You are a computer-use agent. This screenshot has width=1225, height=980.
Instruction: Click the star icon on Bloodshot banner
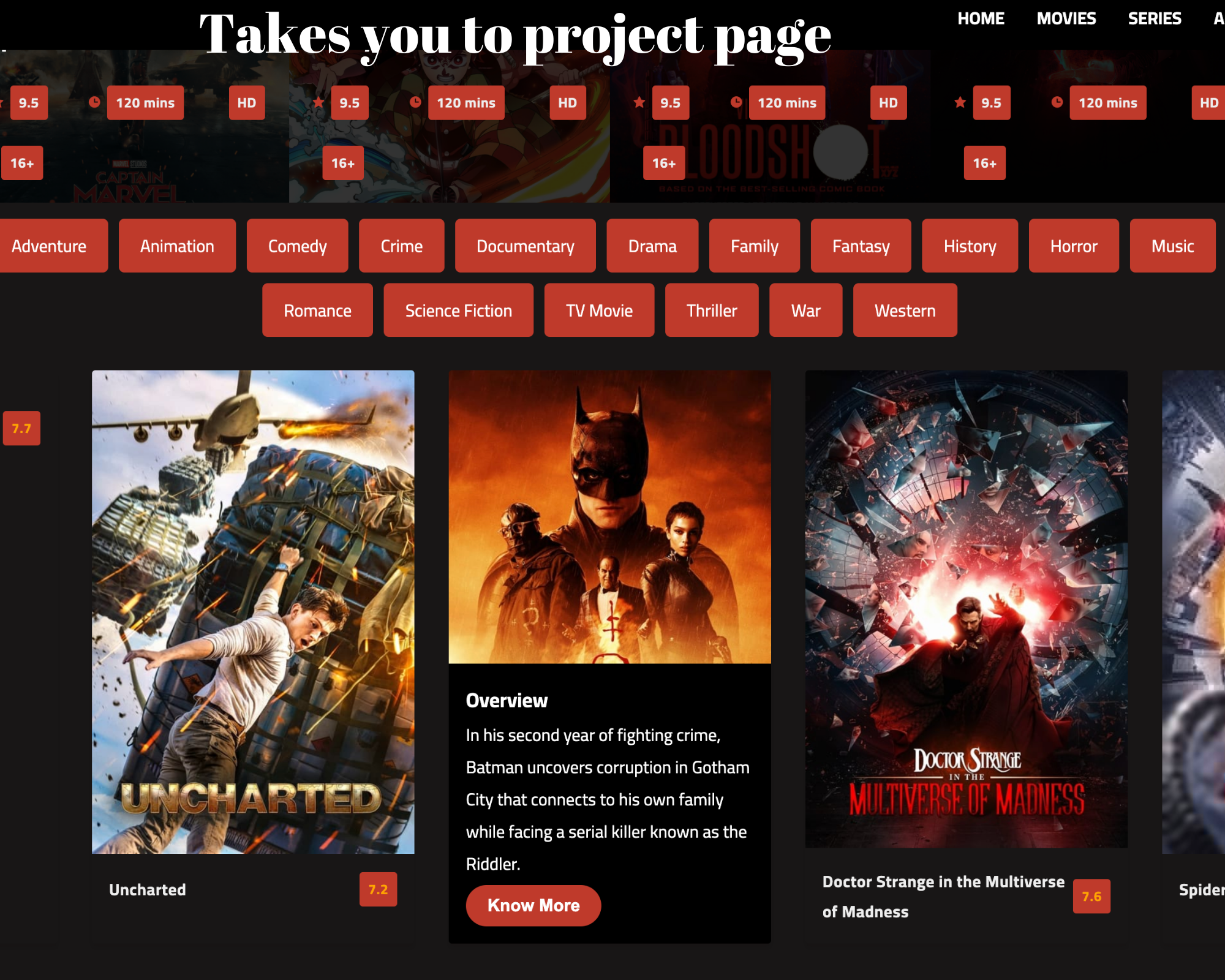tap(639, 102)
